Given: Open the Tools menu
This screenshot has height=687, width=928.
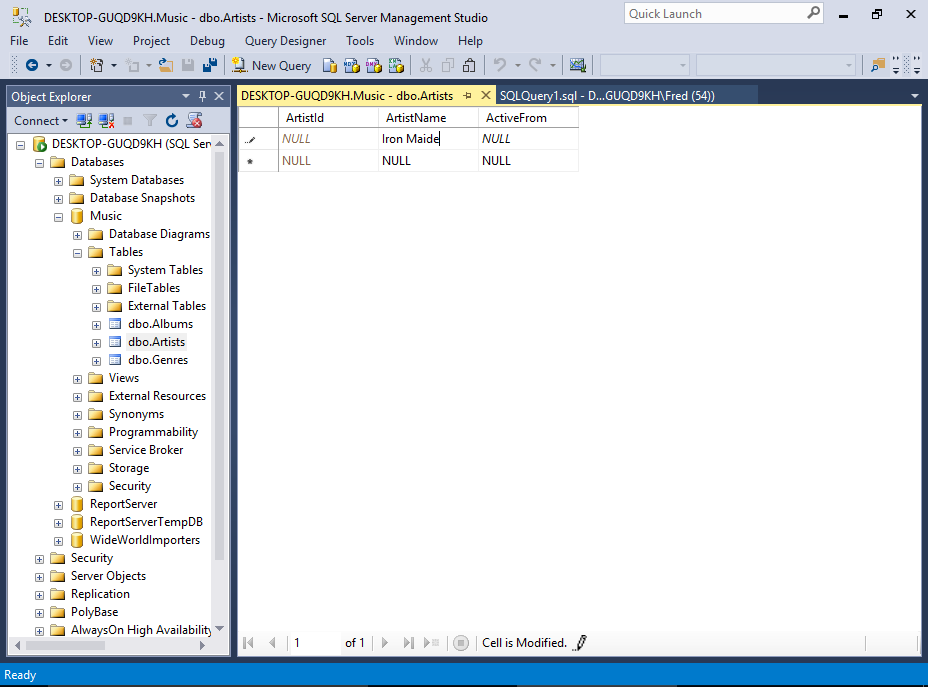Looking at the screenshot, I should [360, 41].
